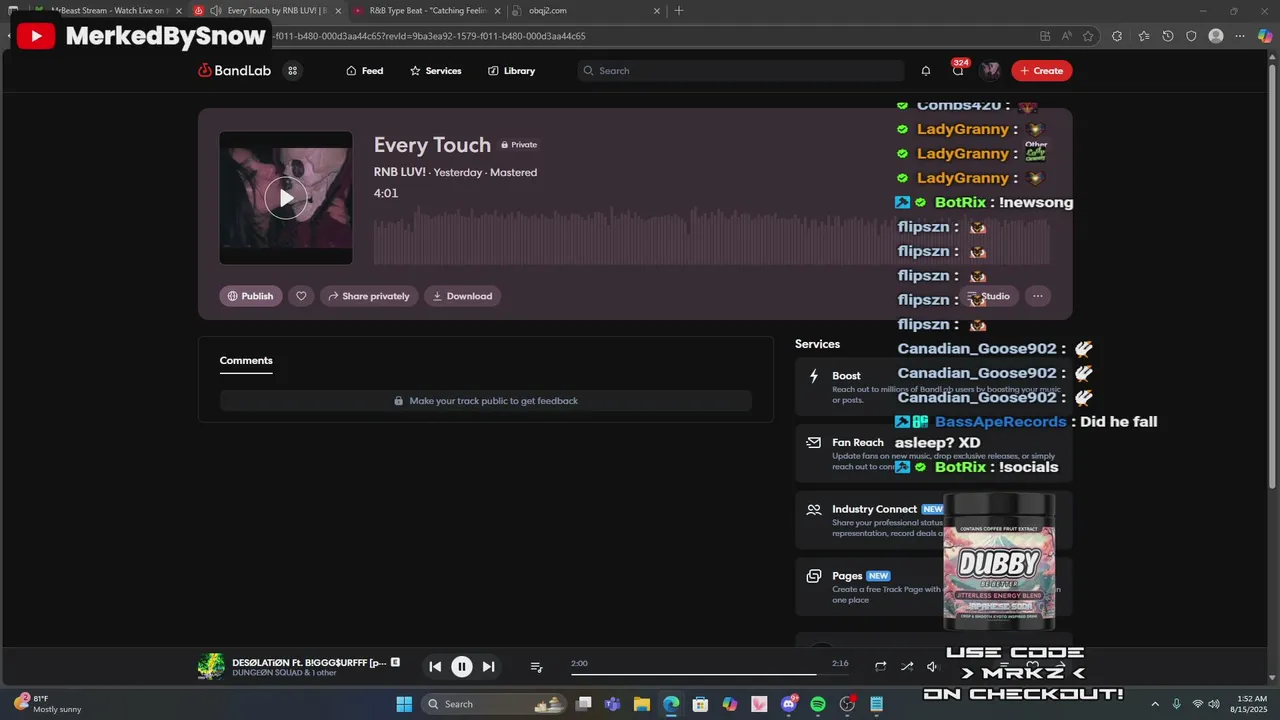1280x720 pixels.
Task: Play the Every Touch track thumbnail
Action: point(286,198)
